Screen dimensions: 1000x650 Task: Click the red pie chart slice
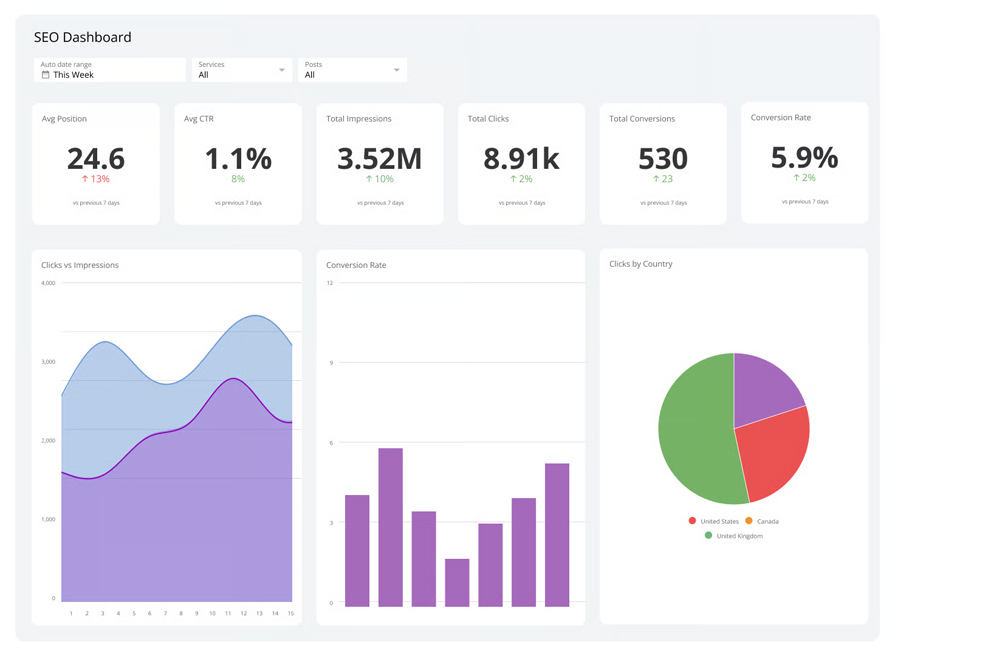pyautogui.click(x=775, y=450)
